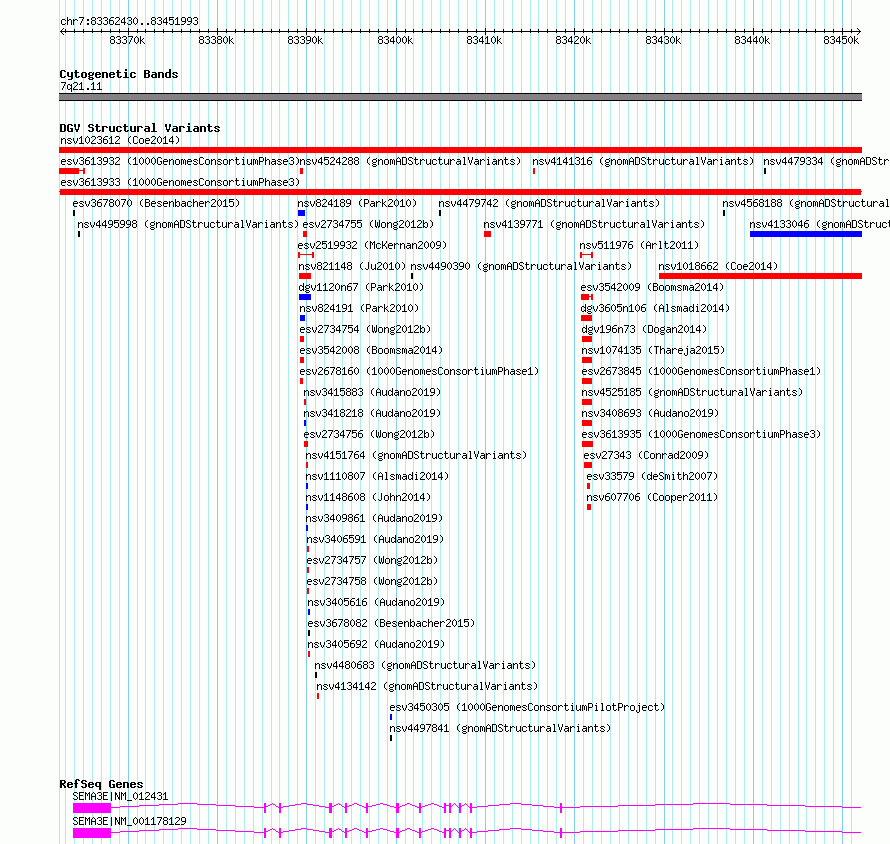Open esv2734754 (Wong2012b) variant
Image resolution: width=890 pixels, height=844 pixels.
[366, 329]
